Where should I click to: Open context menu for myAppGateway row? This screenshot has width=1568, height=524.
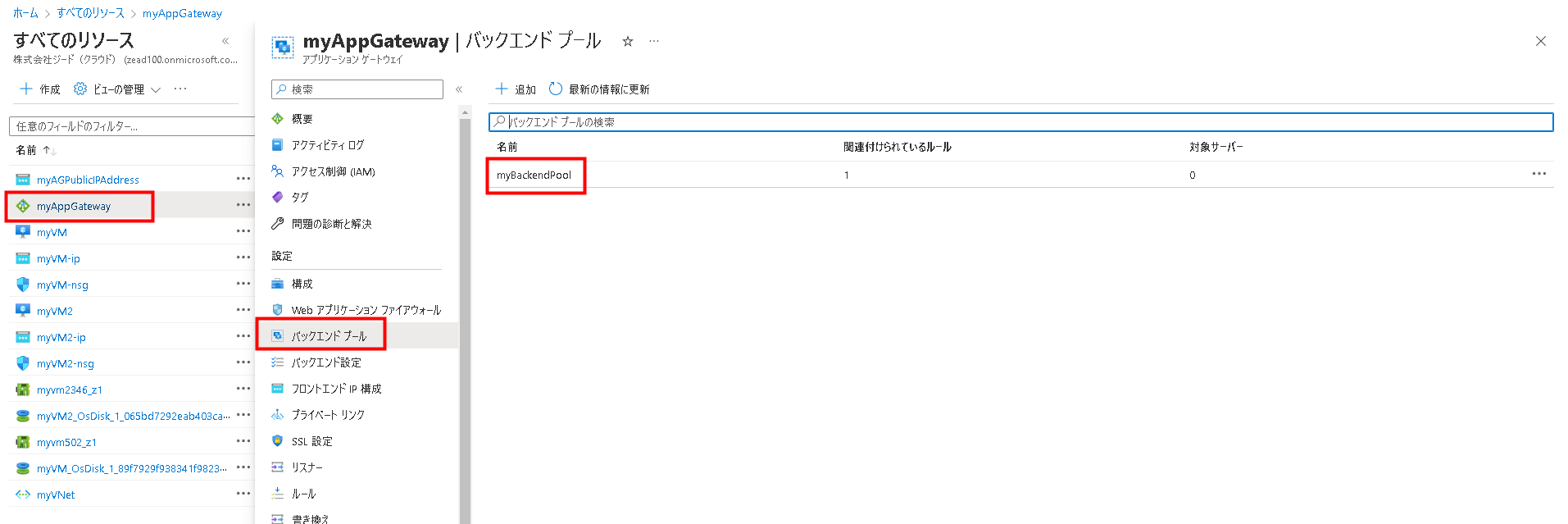243,205
